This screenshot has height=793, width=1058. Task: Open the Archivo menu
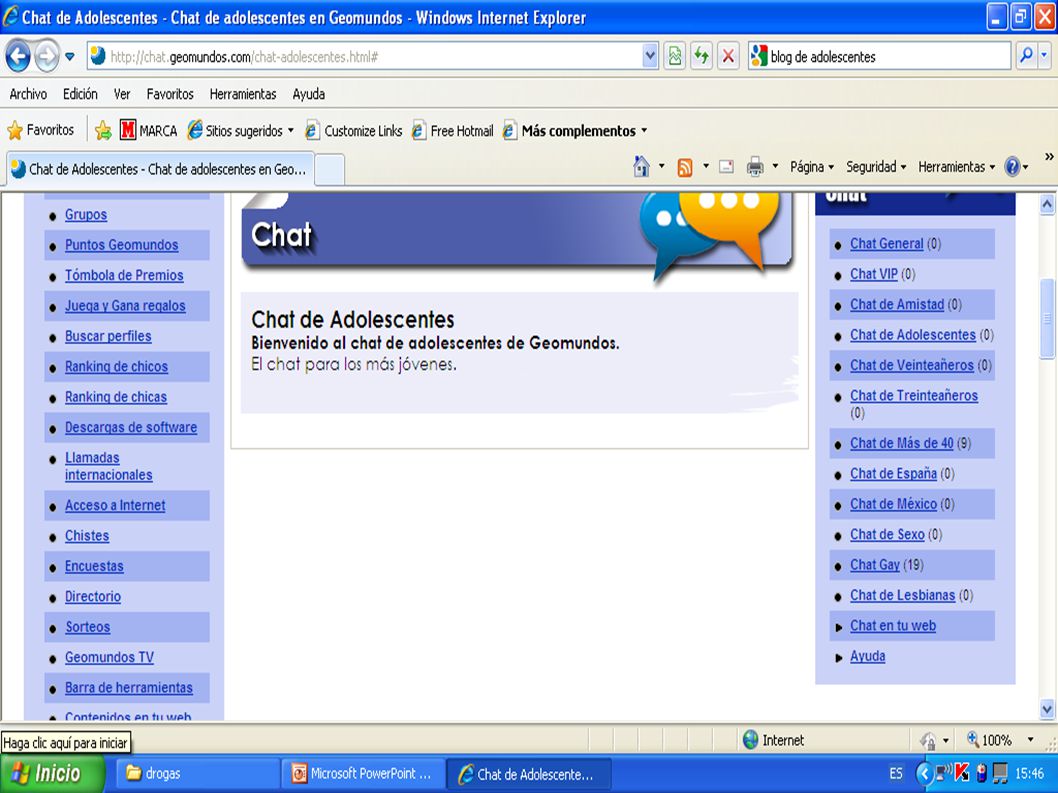28,94
